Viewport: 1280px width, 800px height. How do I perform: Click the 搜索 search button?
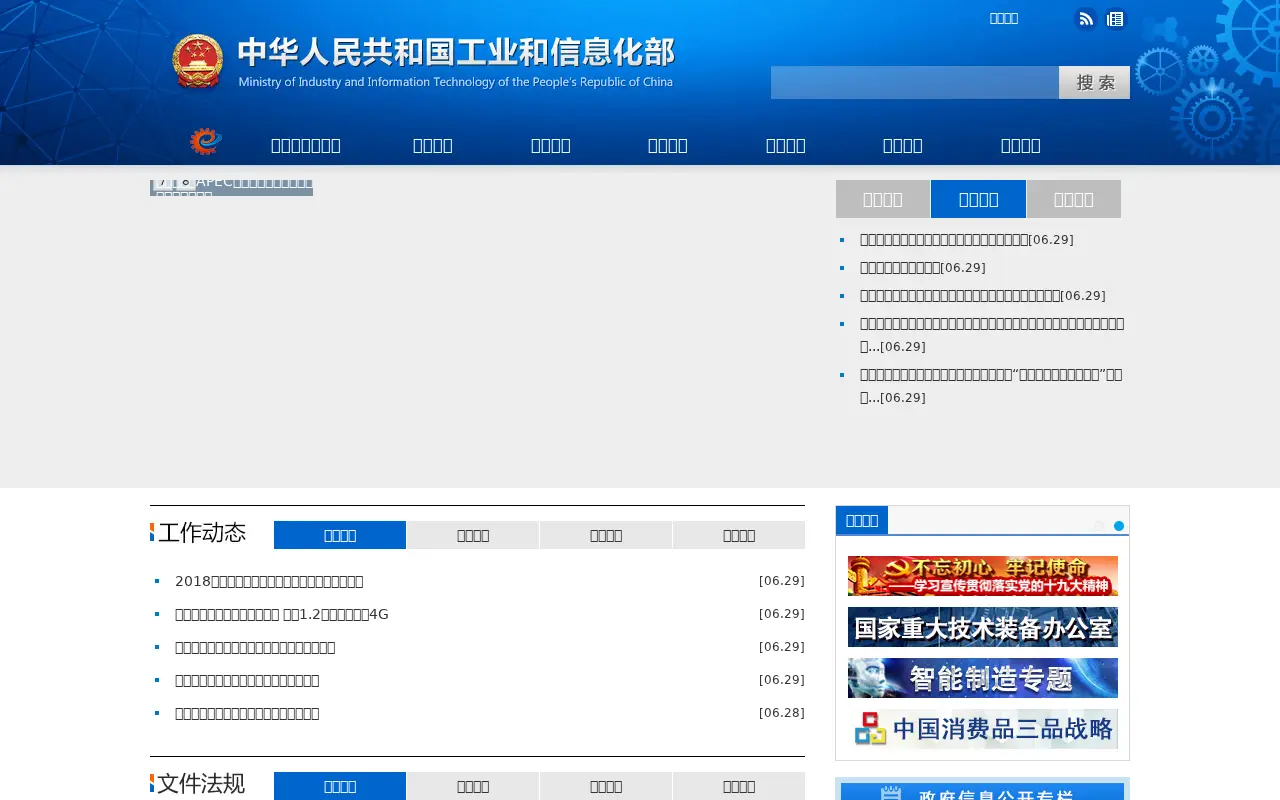pyautogui.click(x=1094, y=82)
